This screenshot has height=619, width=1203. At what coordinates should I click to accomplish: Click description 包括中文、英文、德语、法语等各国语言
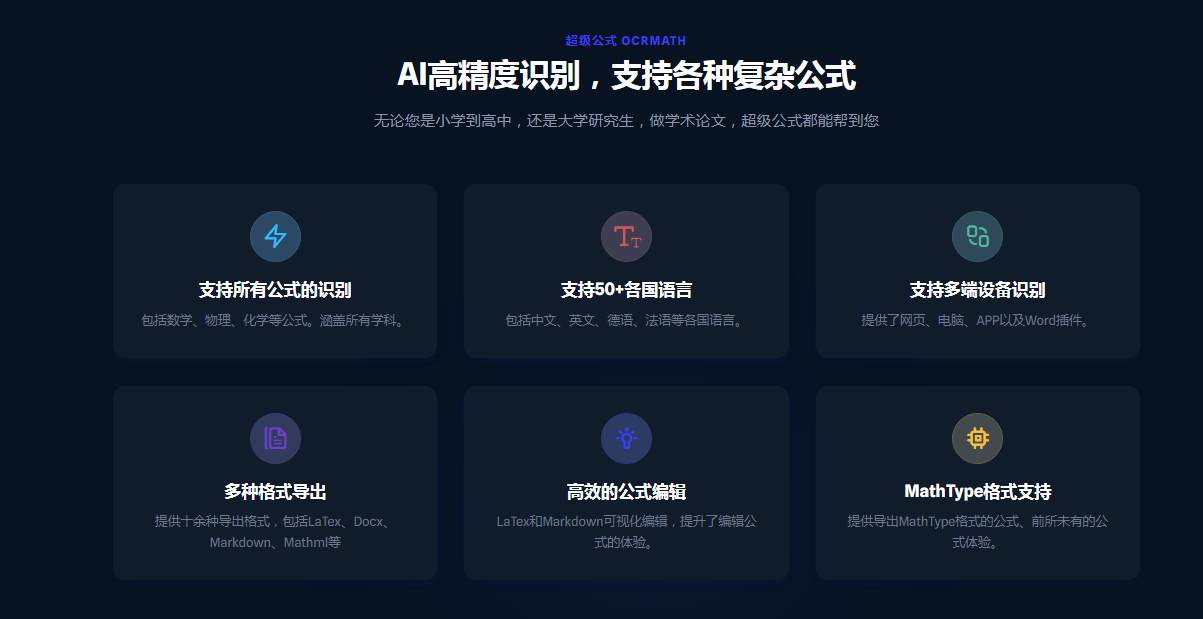(626, 321)
